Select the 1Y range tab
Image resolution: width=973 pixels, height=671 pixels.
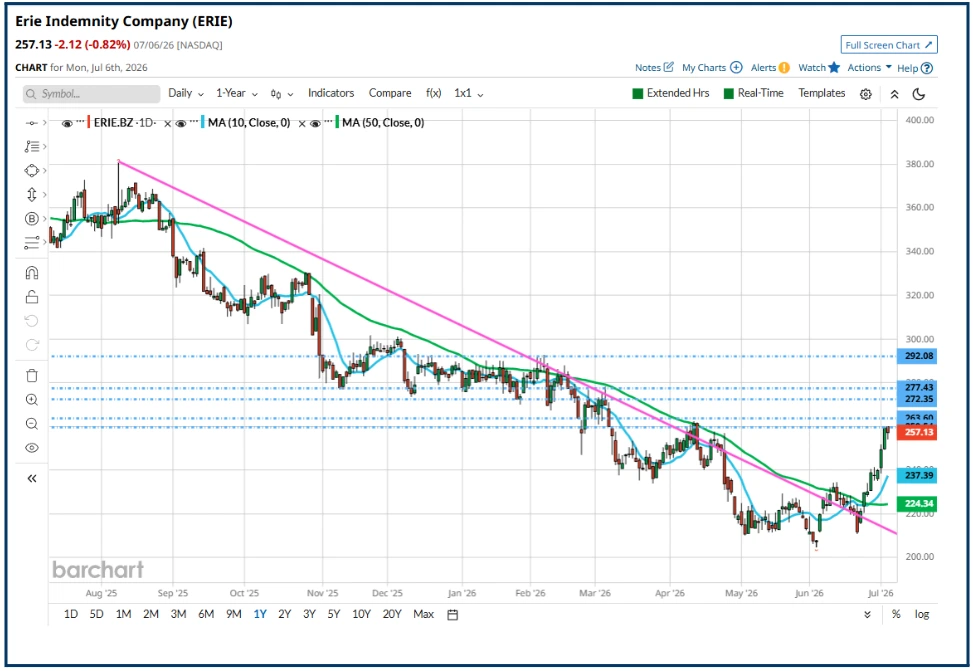point(260,614)
